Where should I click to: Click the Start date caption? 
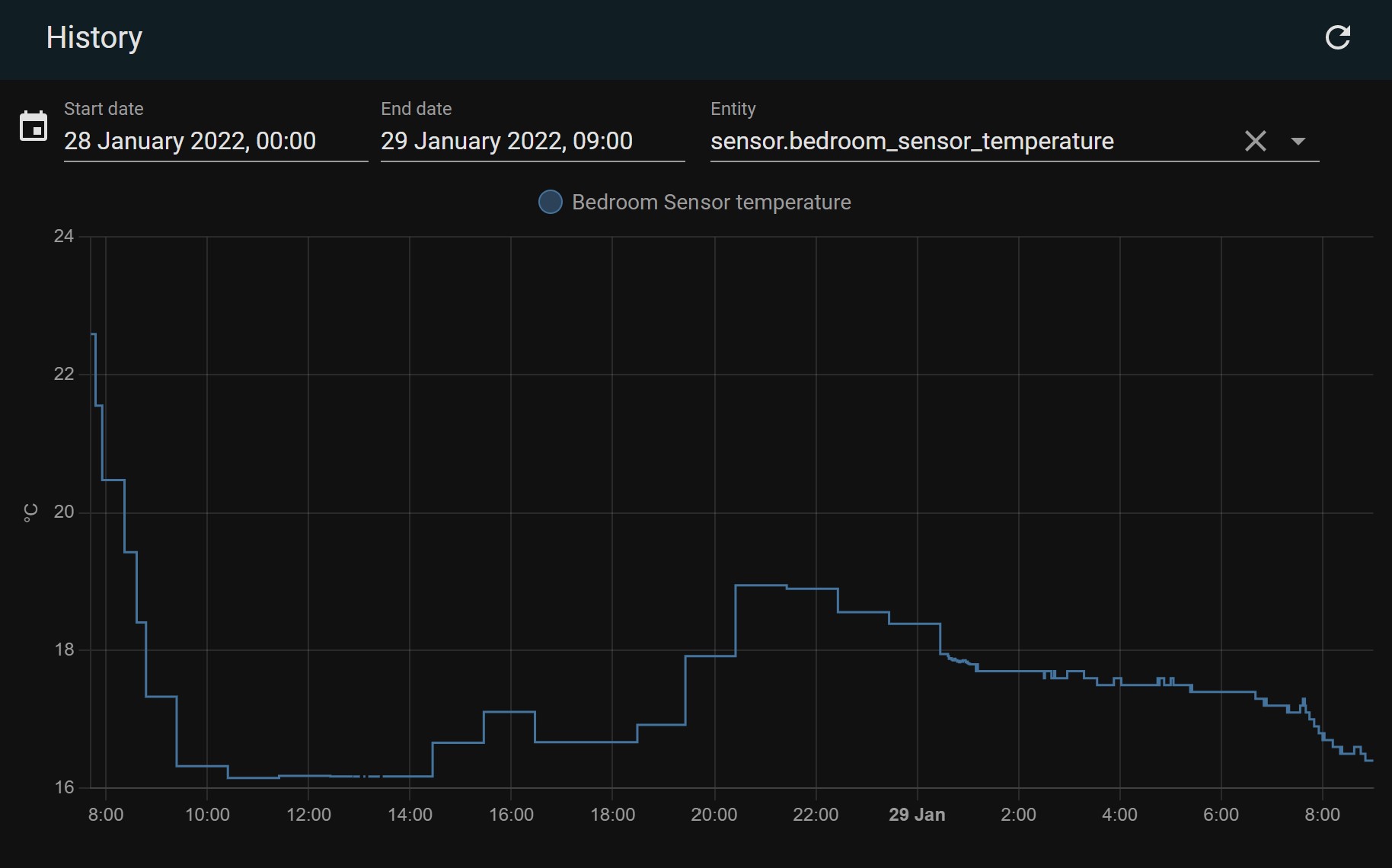tap(104, 109)
